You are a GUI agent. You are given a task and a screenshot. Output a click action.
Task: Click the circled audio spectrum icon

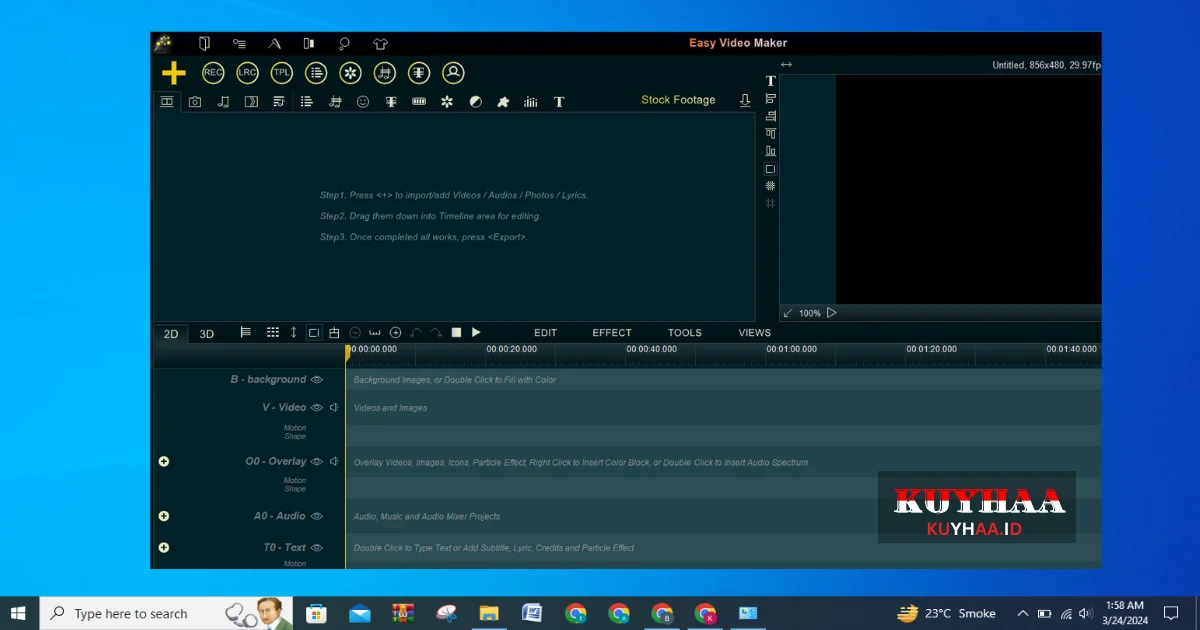(x=419, y=73)
